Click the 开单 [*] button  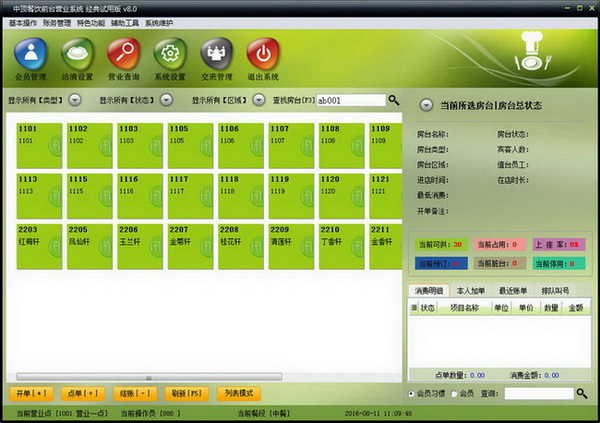(x=31, y=393)
